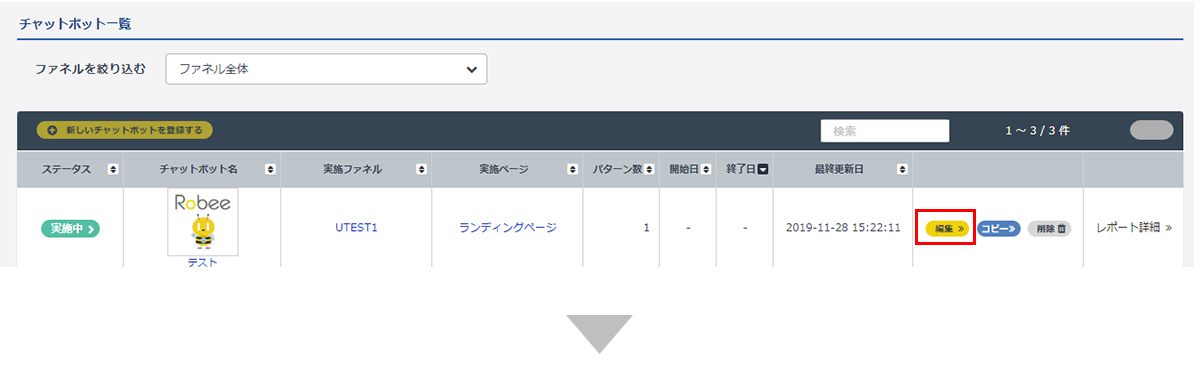
Task: Sort by 最終更新日 column sort icon
Action: pos(902,170)
